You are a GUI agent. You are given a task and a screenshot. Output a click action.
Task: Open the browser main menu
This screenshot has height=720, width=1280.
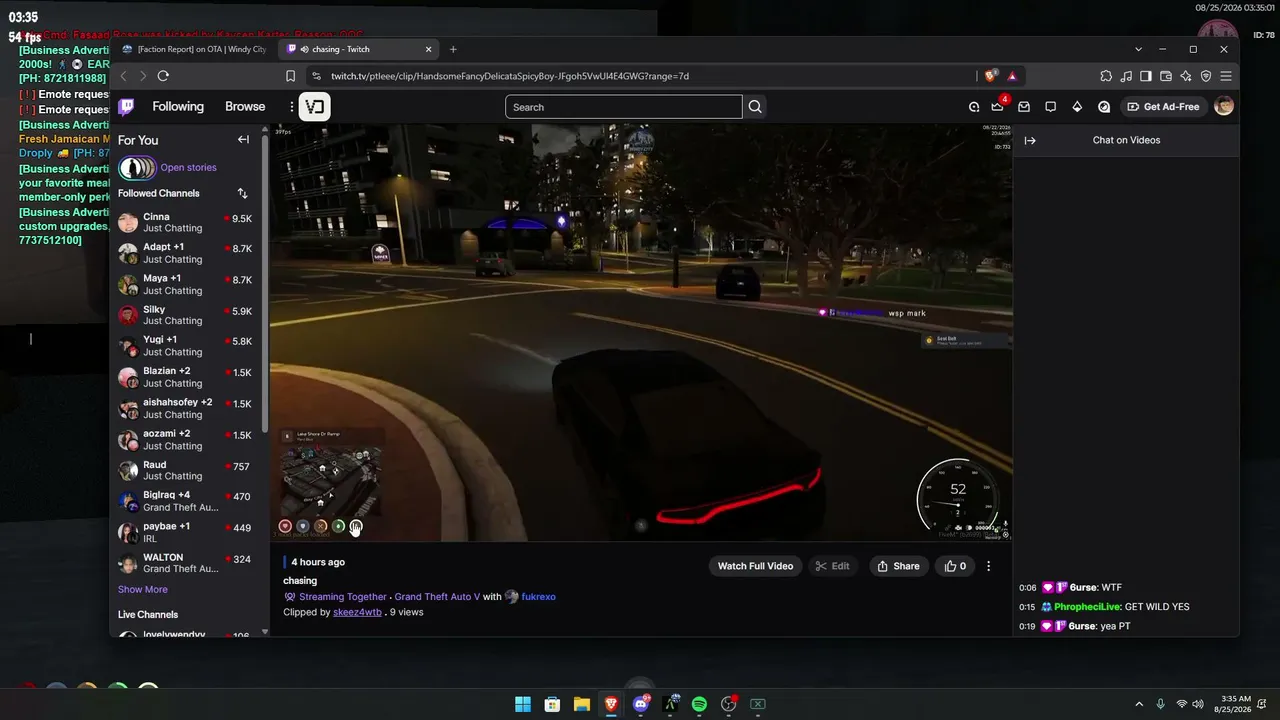pyautogui.click(x=1226, y=76)
